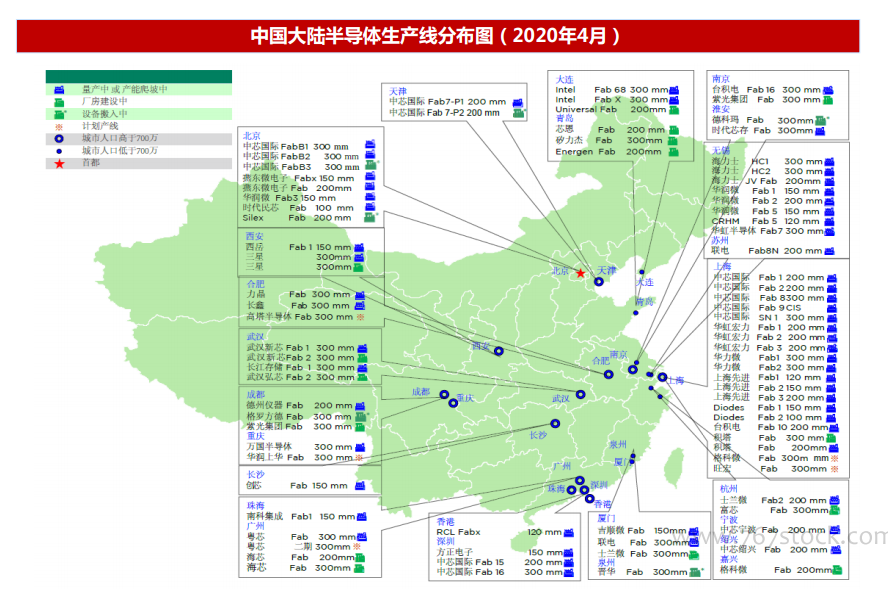Click planned-line symbol of 高塔半导体 row

click(x=360, y=317)
